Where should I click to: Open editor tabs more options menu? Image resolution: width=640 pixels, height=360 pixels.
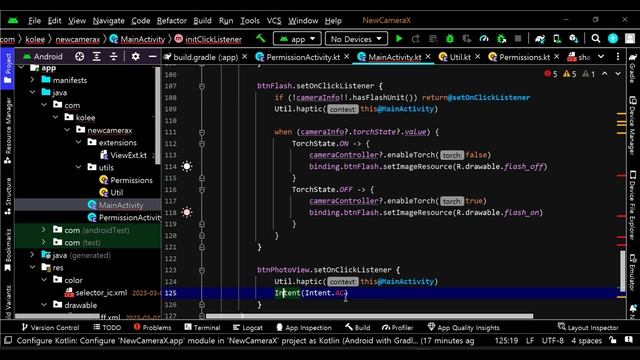(x=618, y=56)
